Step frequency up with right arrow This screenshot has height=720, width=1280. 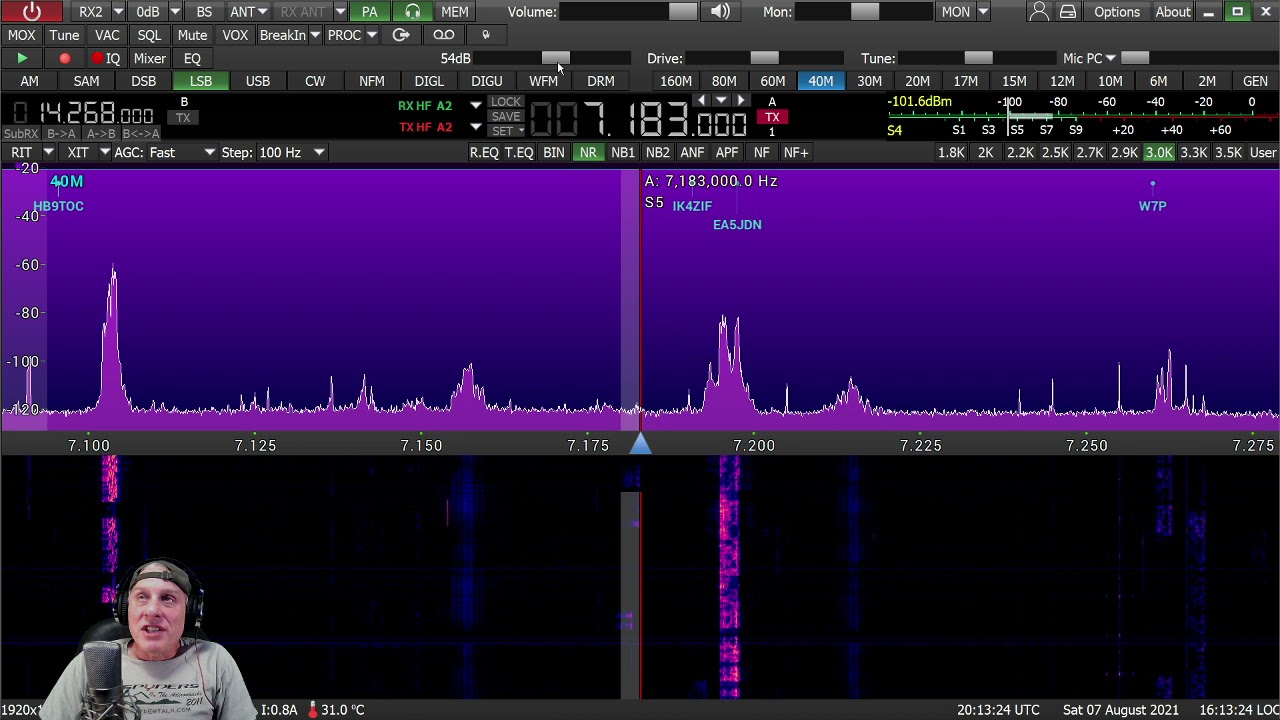click(x=740, y=101)
